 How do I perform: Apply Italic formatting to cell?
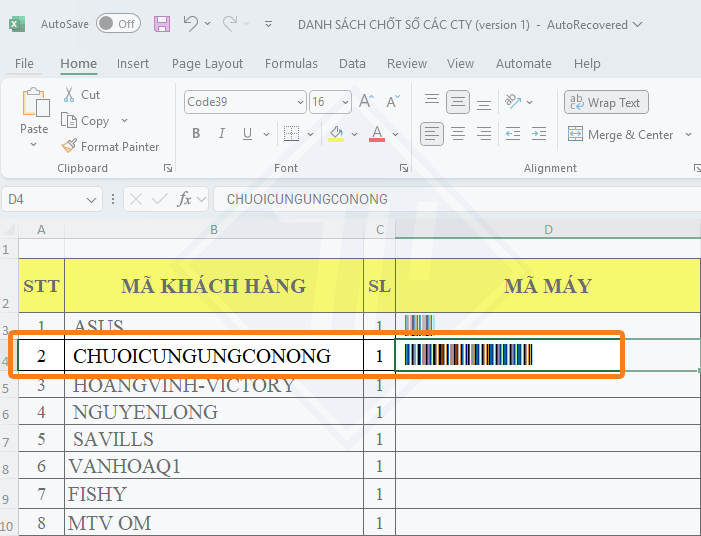[x=219, y=134]
